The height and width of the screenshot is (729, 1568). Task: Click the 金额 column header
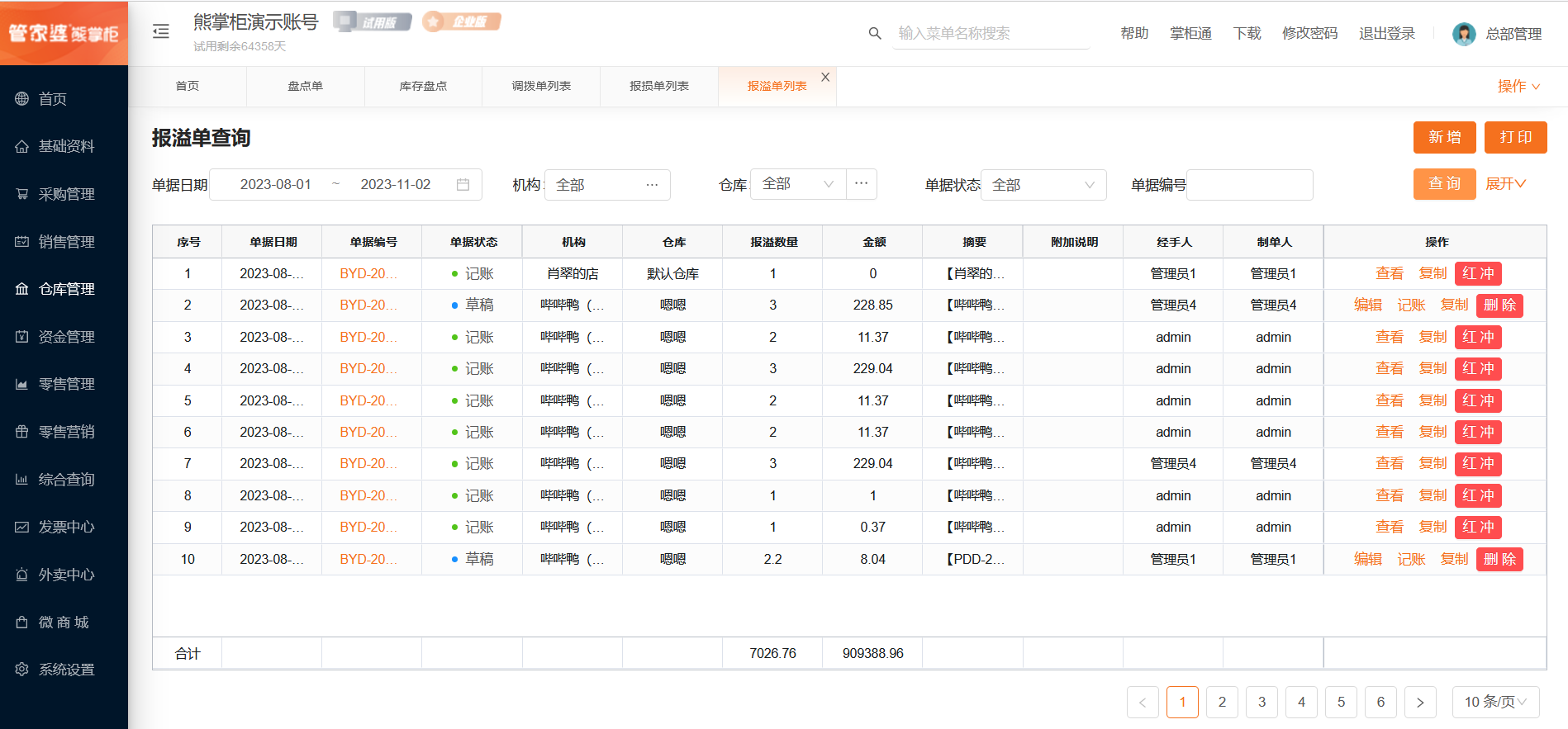tap(873, 242)
